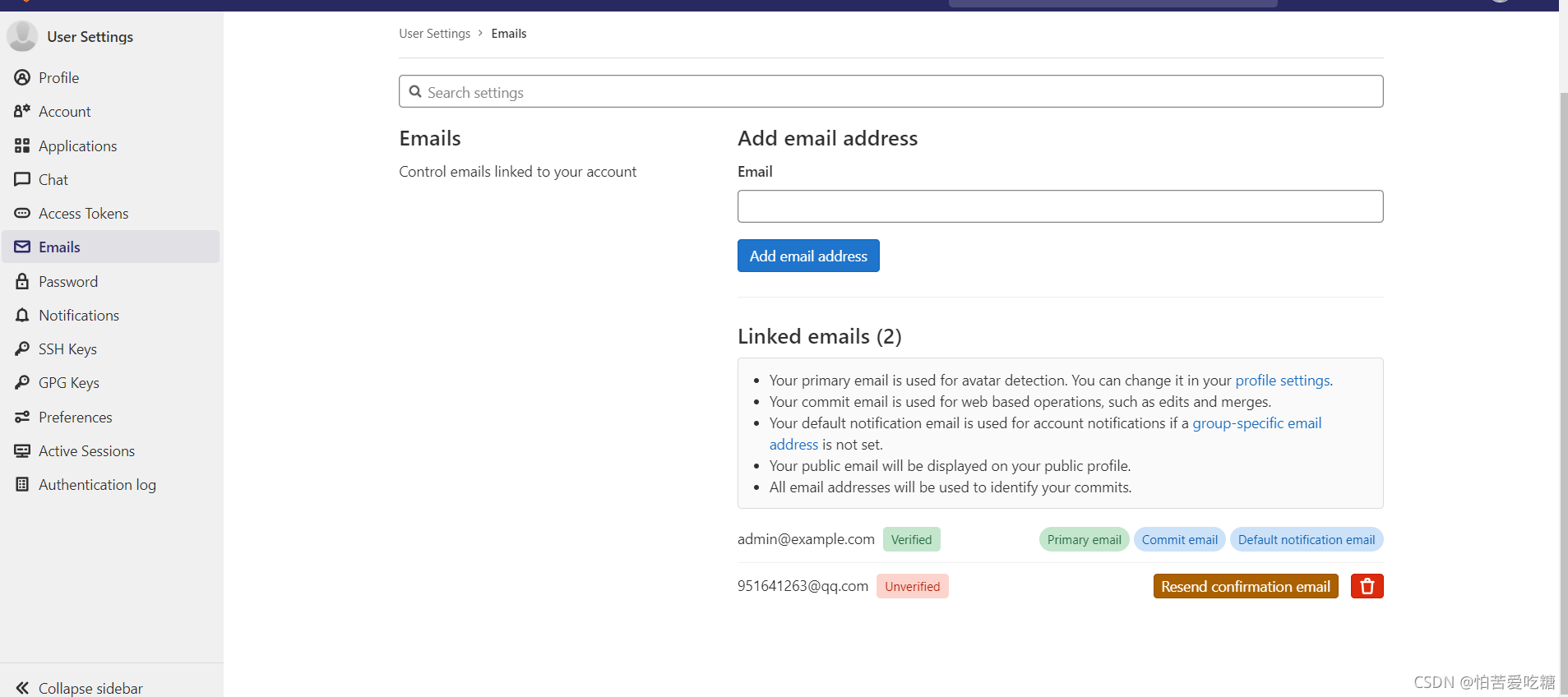Select the Emails sidebar item
The height and width of the screenshot is (697, 1568).
point(110,247)
